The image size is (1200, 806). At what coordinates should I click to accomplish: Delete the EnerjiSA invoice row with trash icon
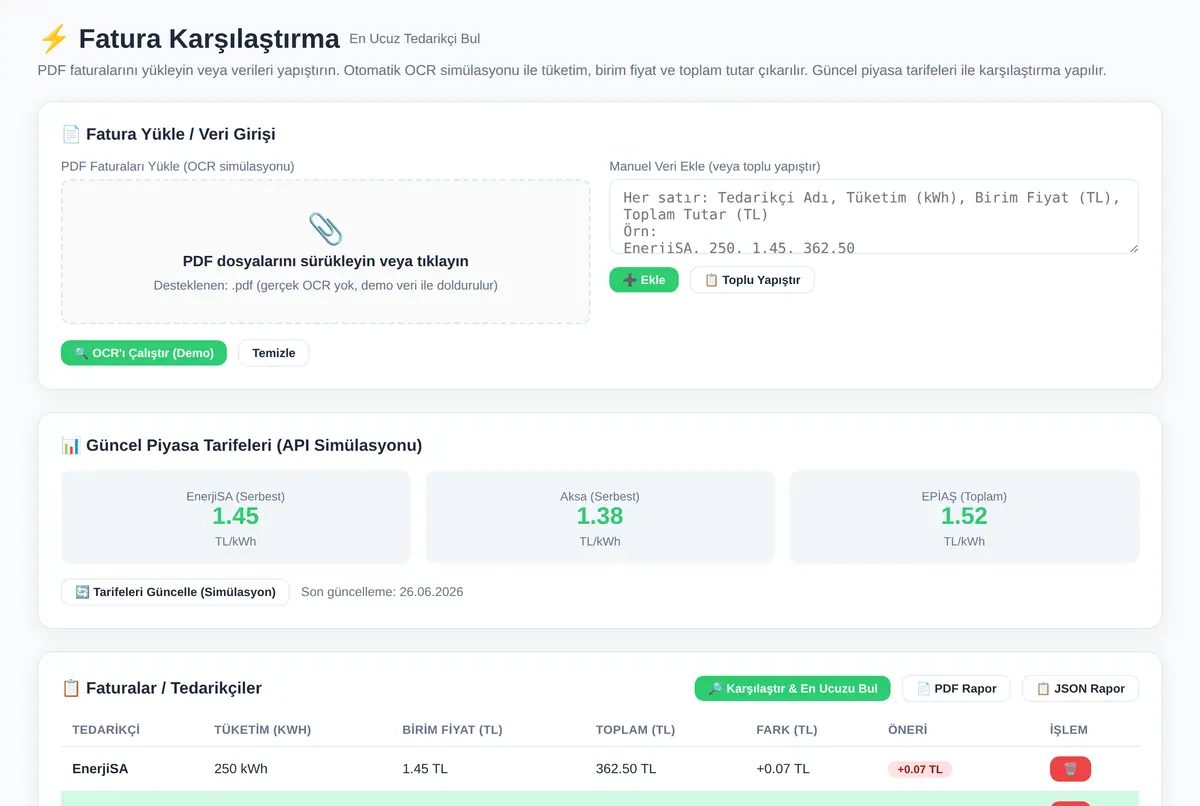pos(1070,769)
